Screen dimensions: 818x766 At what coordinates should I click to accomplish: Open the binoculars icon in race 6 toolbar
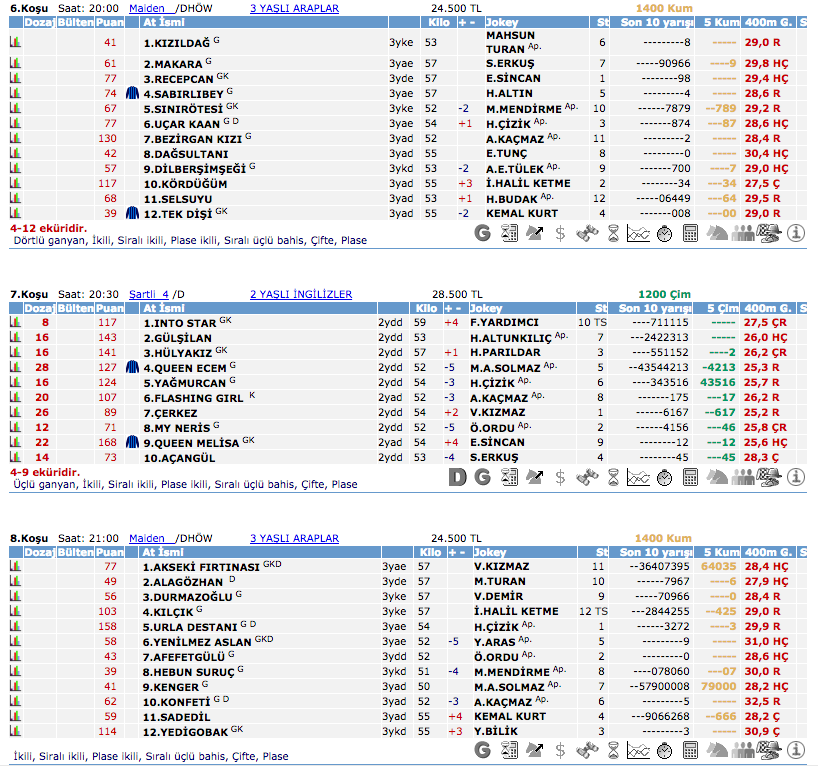click(x=587, y=234)
